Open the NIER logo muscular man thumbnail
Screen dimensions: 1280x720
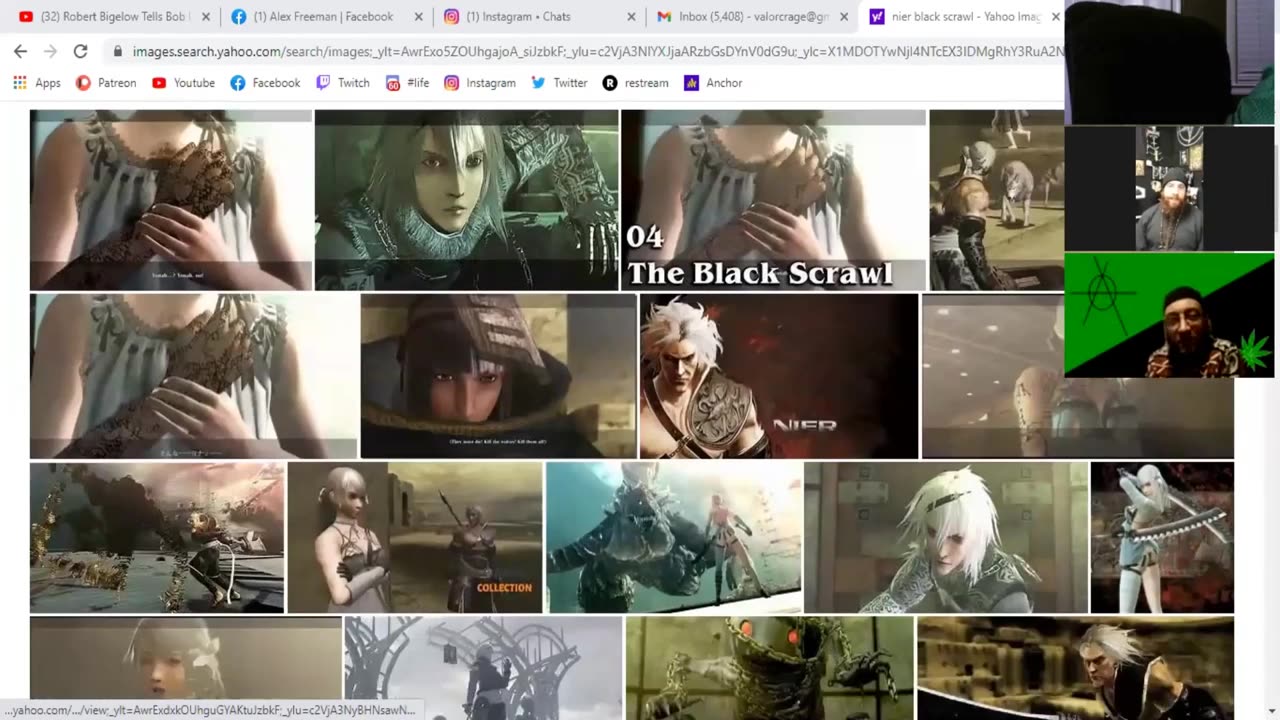pos(778,376)
